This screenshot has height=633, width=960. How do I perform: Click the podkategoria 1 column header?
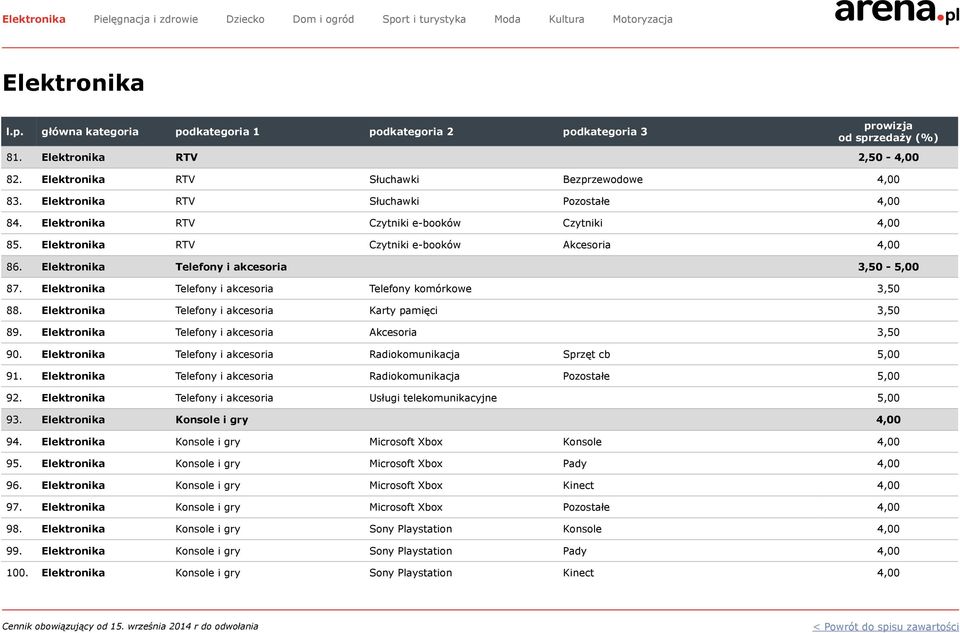217,132
